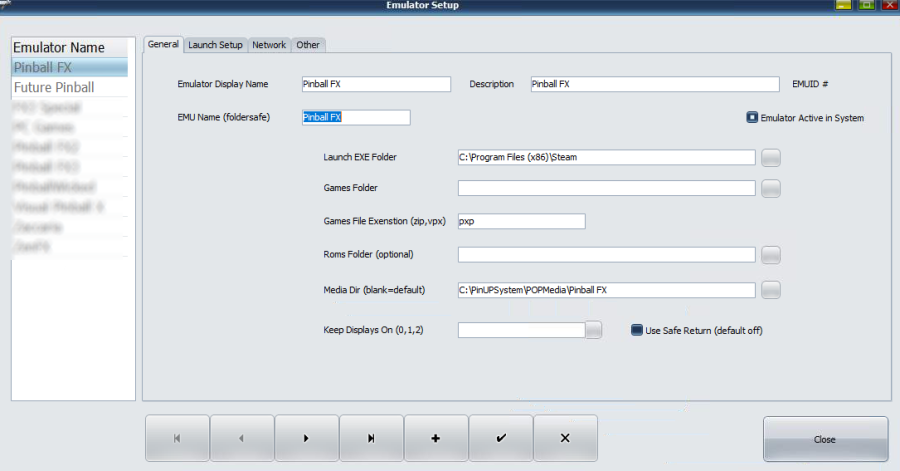Screen dimensions: 900x471
Task: Browse for Media Dir path
Action: coord(771,290)
